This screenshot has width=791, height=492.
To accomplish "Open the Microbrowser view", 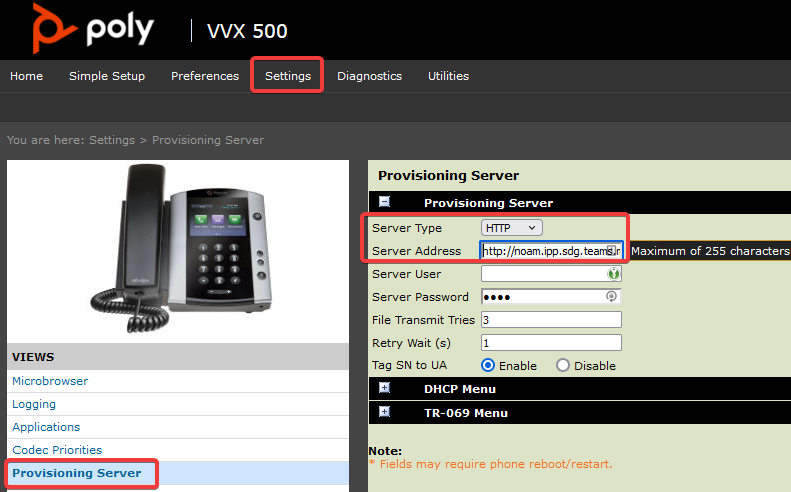I will point(50,381).
